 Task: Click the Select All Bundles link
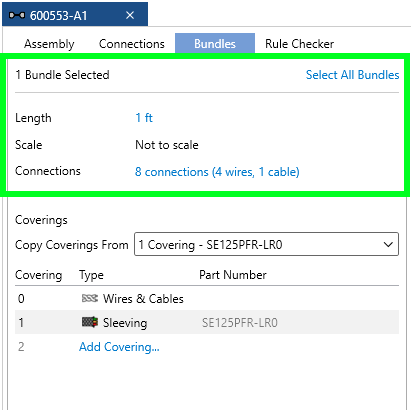click(x=352, y=75)
